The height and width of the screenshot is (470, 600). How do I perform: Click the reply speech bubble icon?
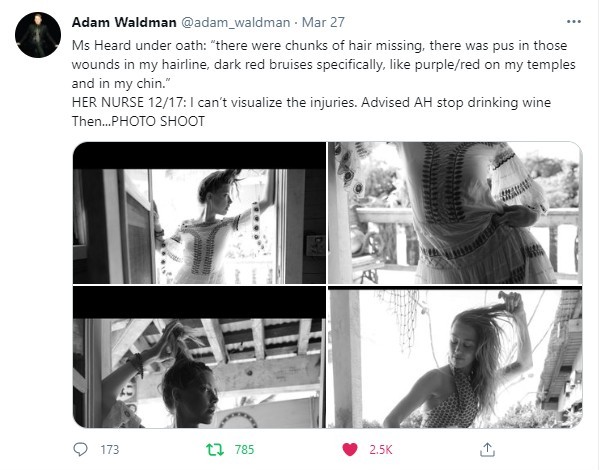[80, 449]
